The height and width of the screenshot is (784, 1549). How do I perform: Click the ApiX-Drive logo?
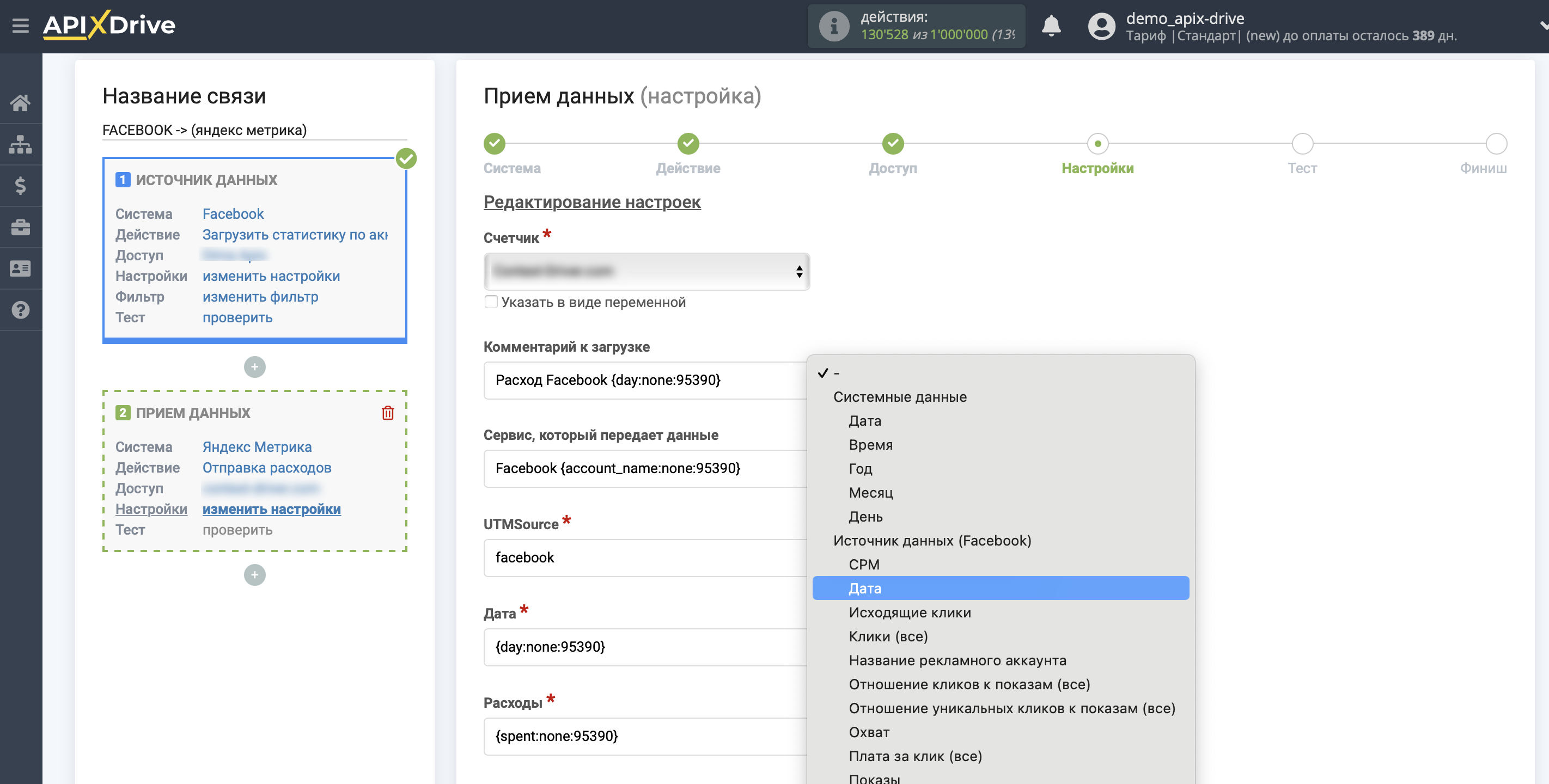coord(109,25)
